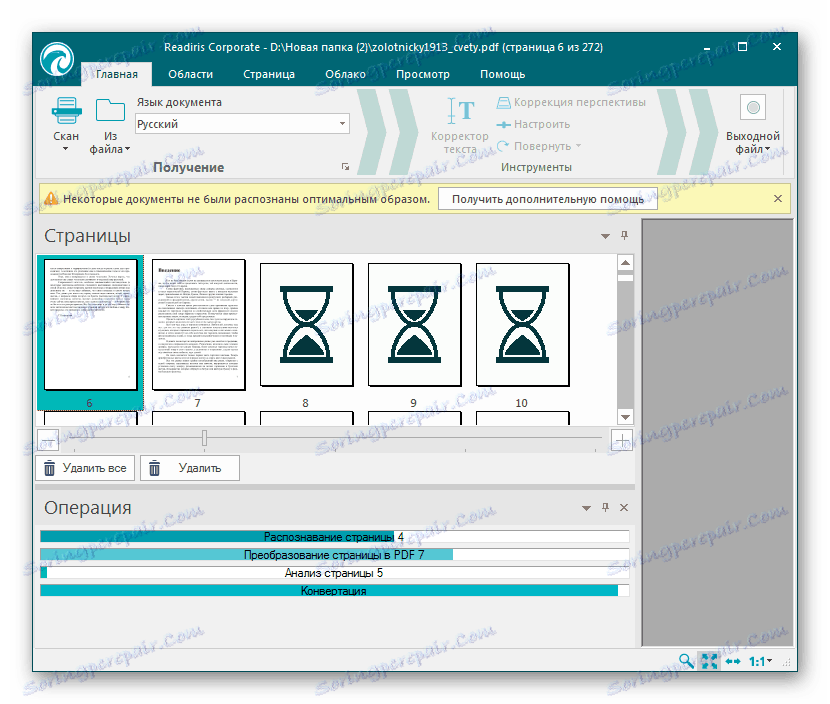Click the fit-to-width arrows icon
This screenshot has width=830, height=704.
click(733, 661)
